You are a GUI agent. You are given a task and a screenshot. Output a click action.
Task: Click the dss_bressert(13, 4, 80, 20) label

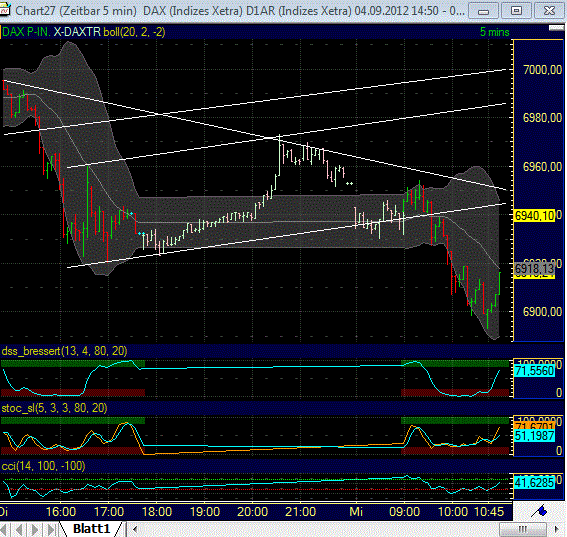[x=64, y=351]
